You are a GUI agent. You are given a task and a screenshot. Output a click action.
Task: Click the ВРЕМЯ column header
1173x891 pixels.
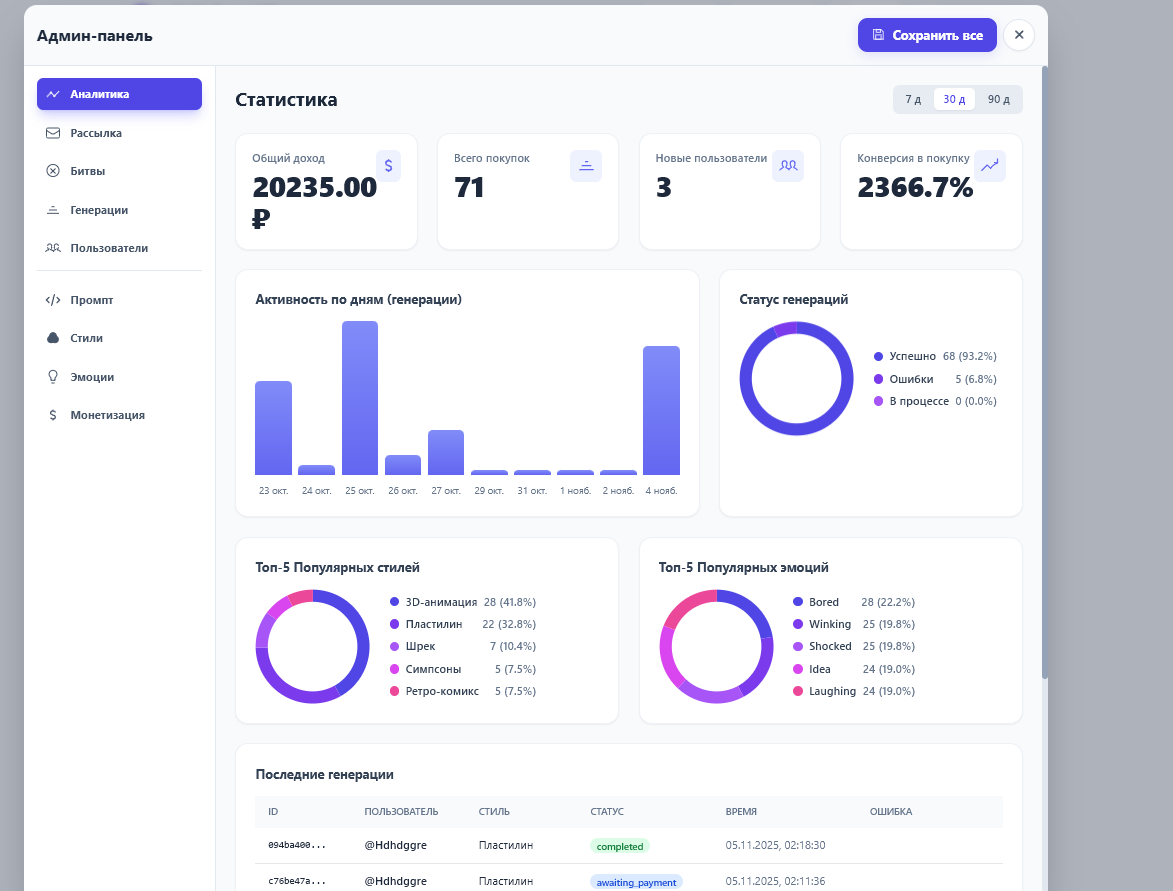741,812
